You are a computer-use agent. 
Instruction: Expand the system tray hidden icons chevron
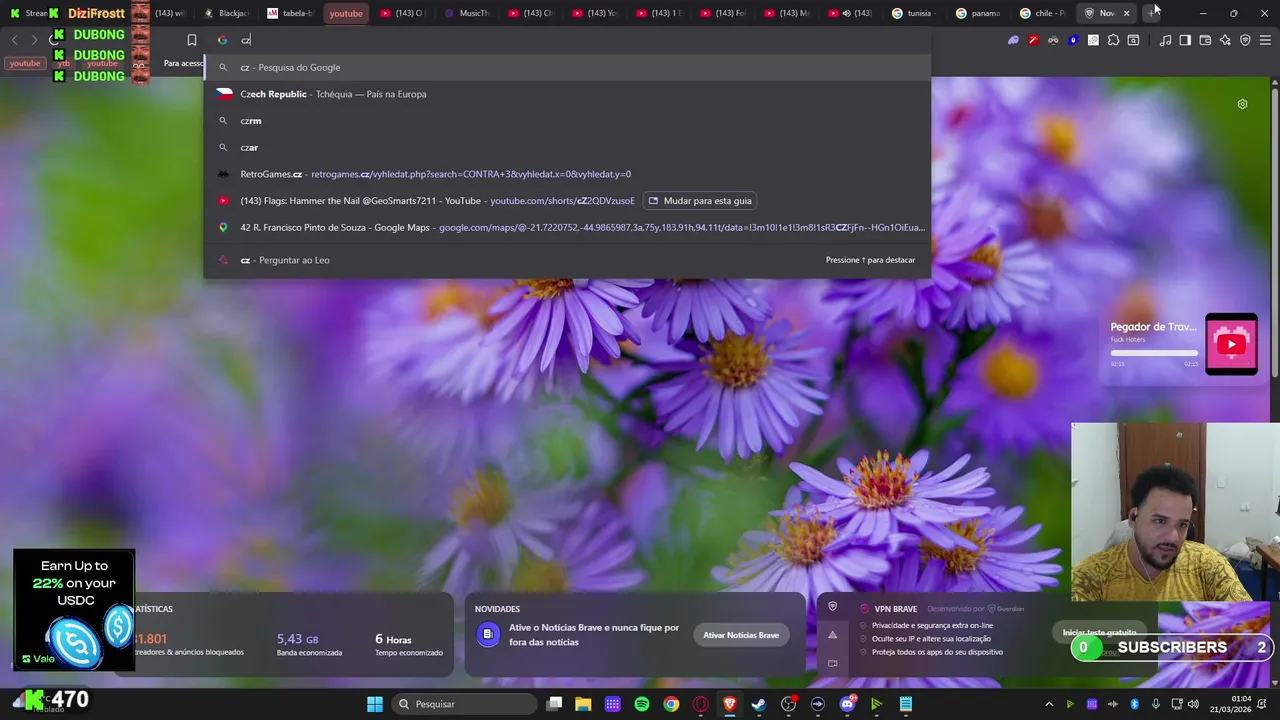point(1049,704)
